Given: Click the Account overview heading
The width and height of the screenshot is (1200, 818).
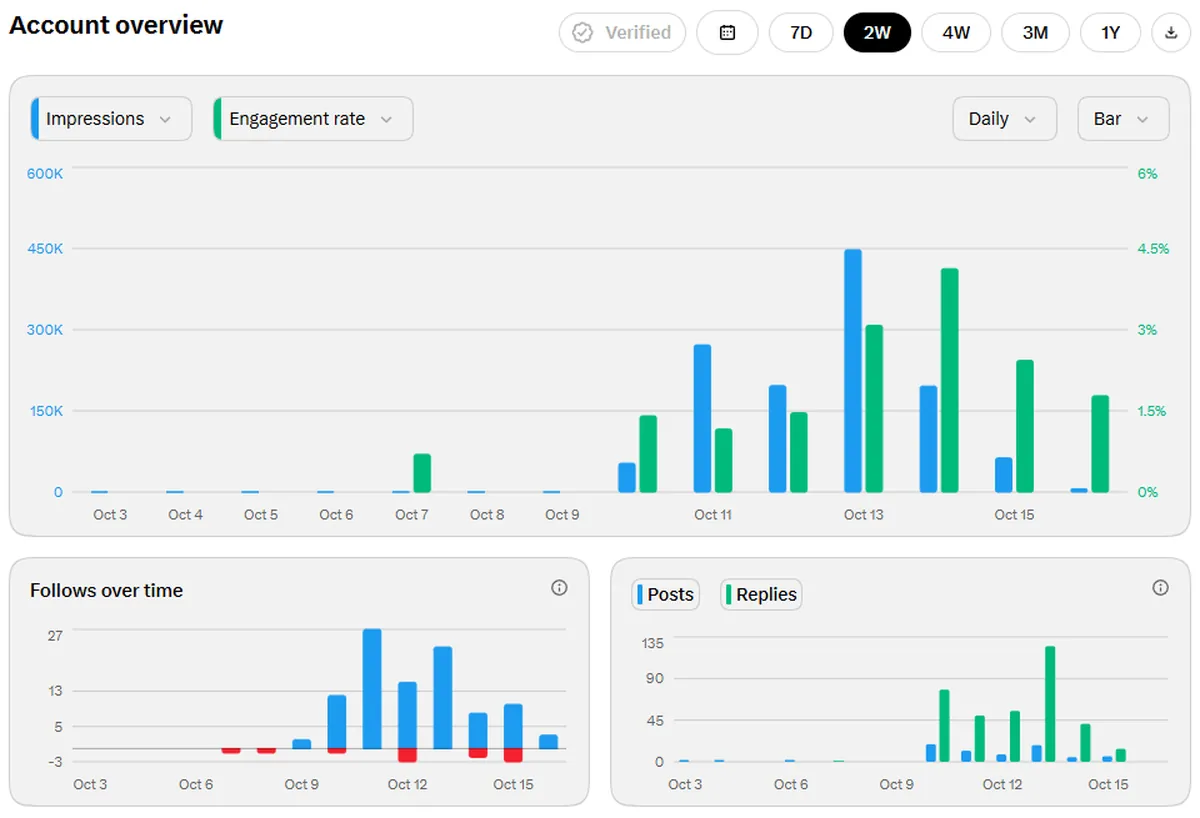Looking at the screenshot, I should pos(116,25).
